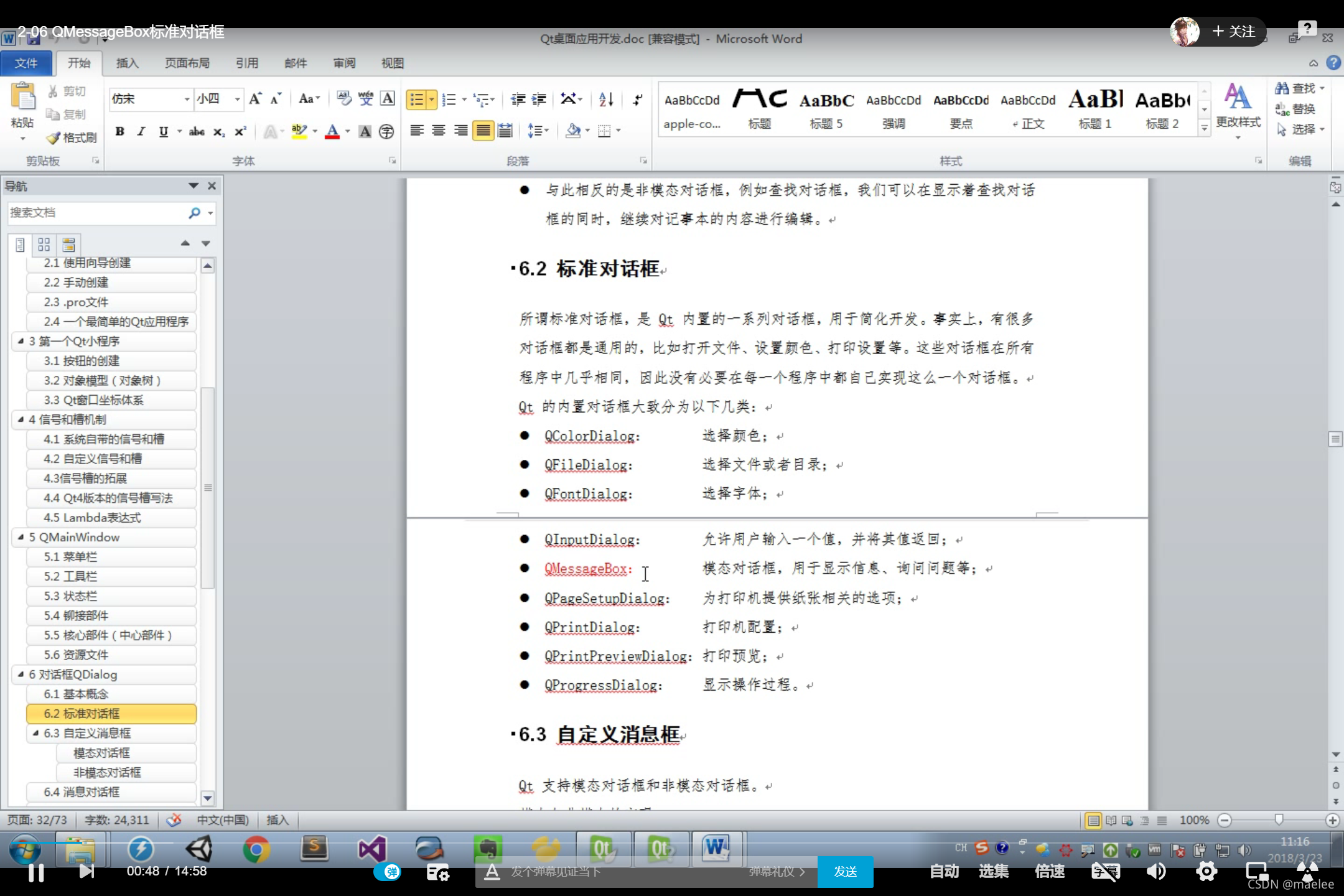The width and height of the screenshot is (1344, 896).
Task: Switch to browse headings view icon
Action: pyautogui.click(x=20, y=245)
